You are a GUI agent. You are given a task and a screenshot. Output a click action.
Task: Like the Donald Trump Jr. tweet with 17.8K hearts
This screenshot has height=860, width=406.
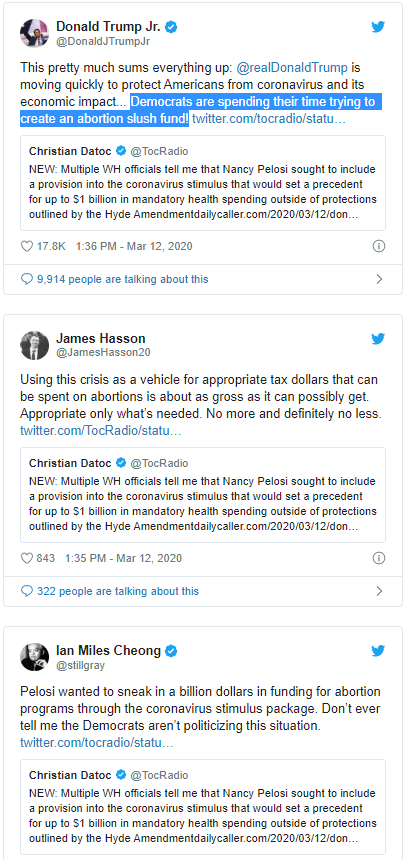click(x=27, y=246)
